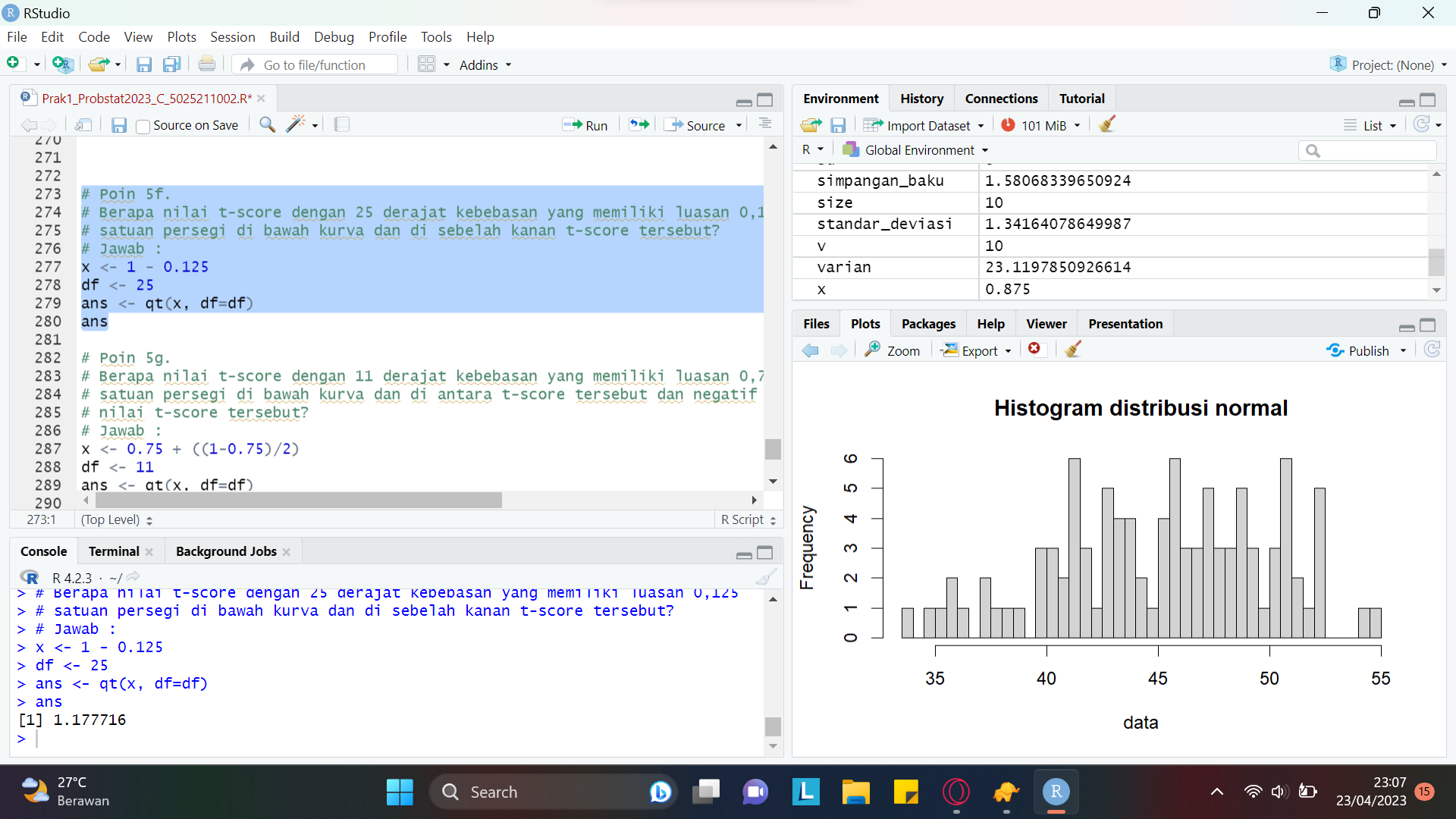
Task: Toggle the document outline panel
Action: (x=765, y=124)
